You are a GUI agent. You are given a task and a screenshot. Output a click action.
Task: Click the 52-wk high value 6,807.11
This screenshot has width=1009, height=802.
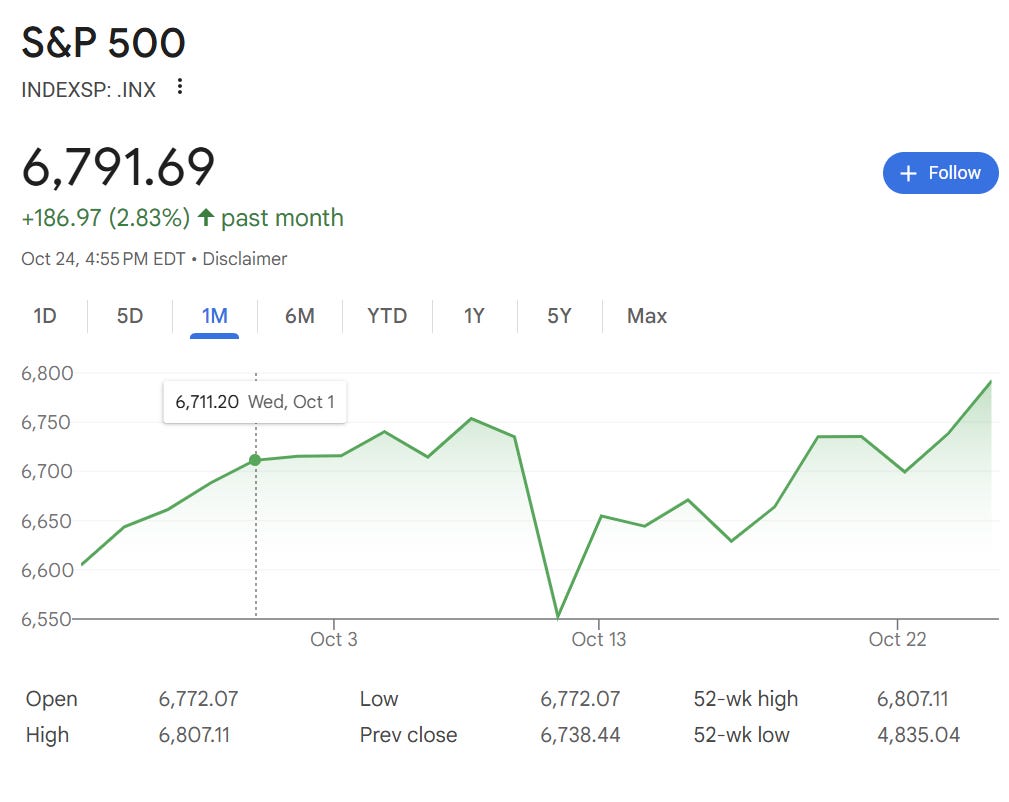pos(912,699)
